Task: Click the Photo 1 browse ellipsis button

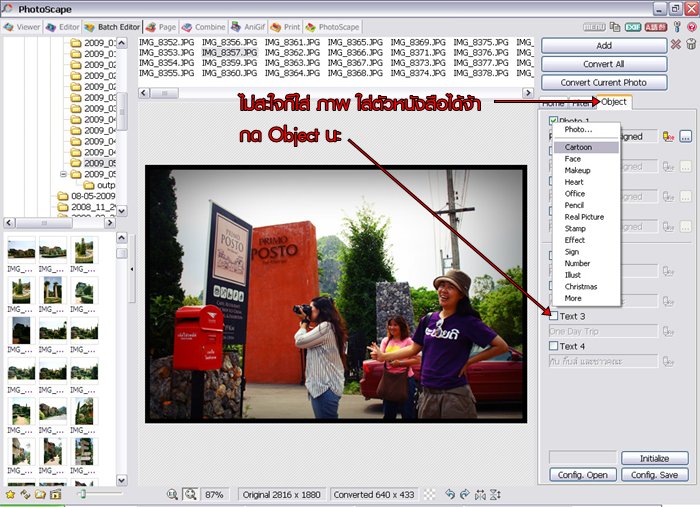Action: click(686, 137)
